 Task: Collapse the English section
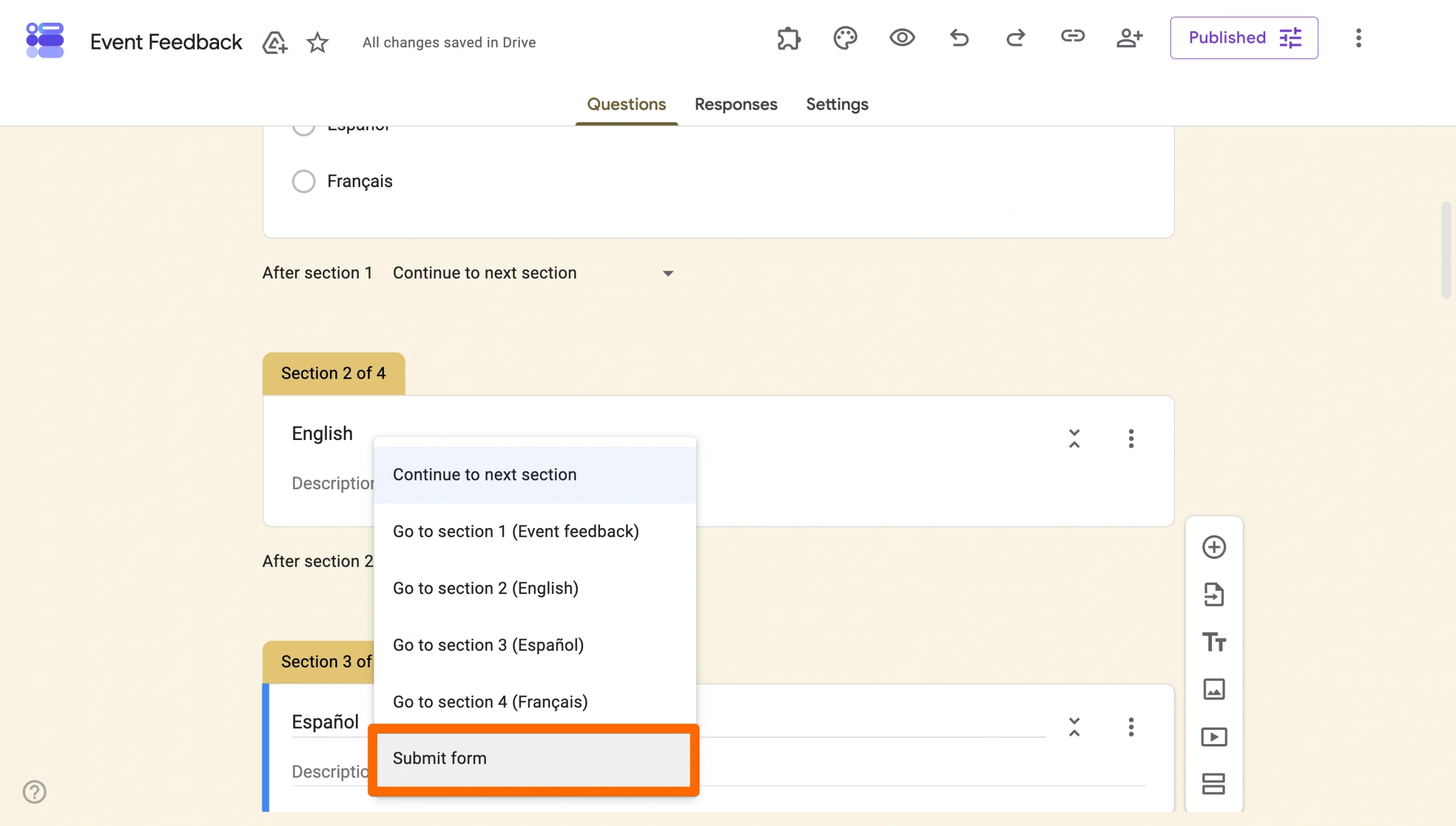(x=1074, y=438)
